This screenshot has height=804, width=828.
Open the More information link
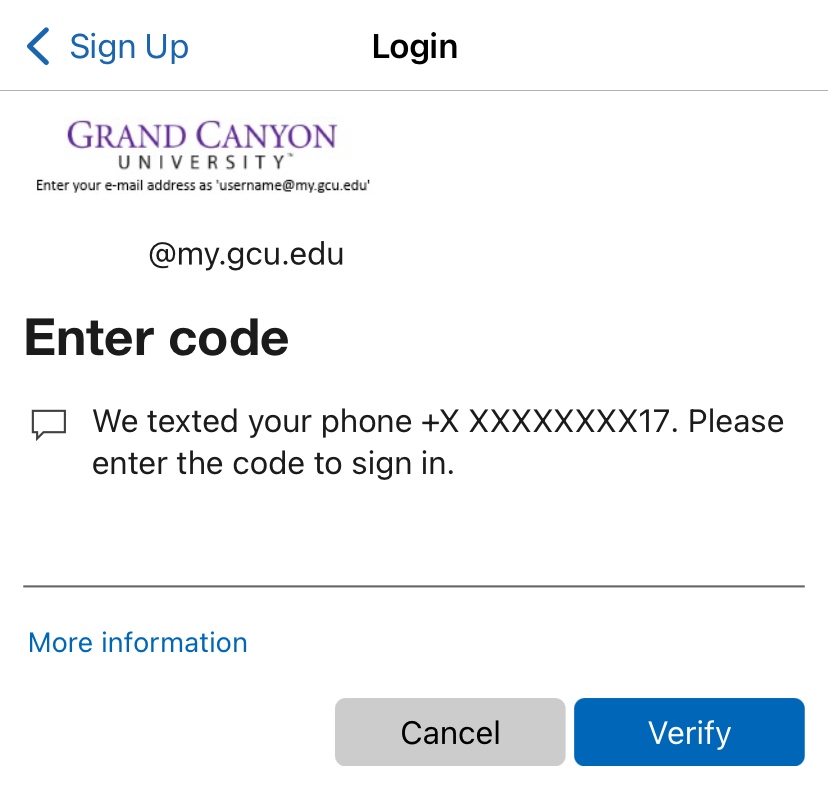138,642
